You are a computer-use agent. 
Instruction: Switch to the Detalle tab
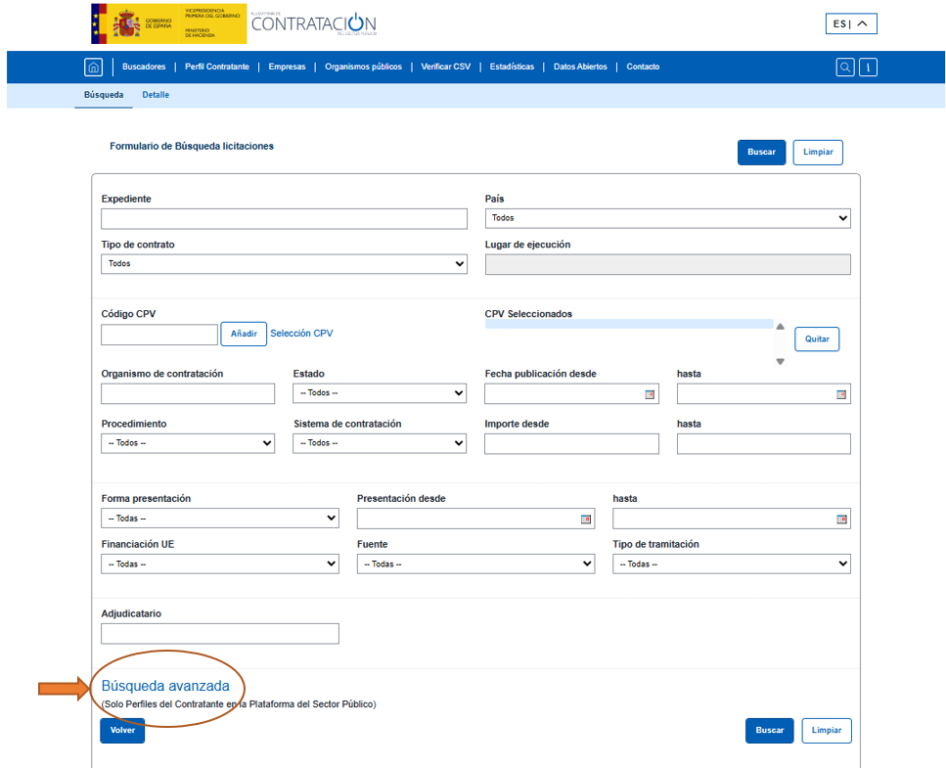point(155,95)
